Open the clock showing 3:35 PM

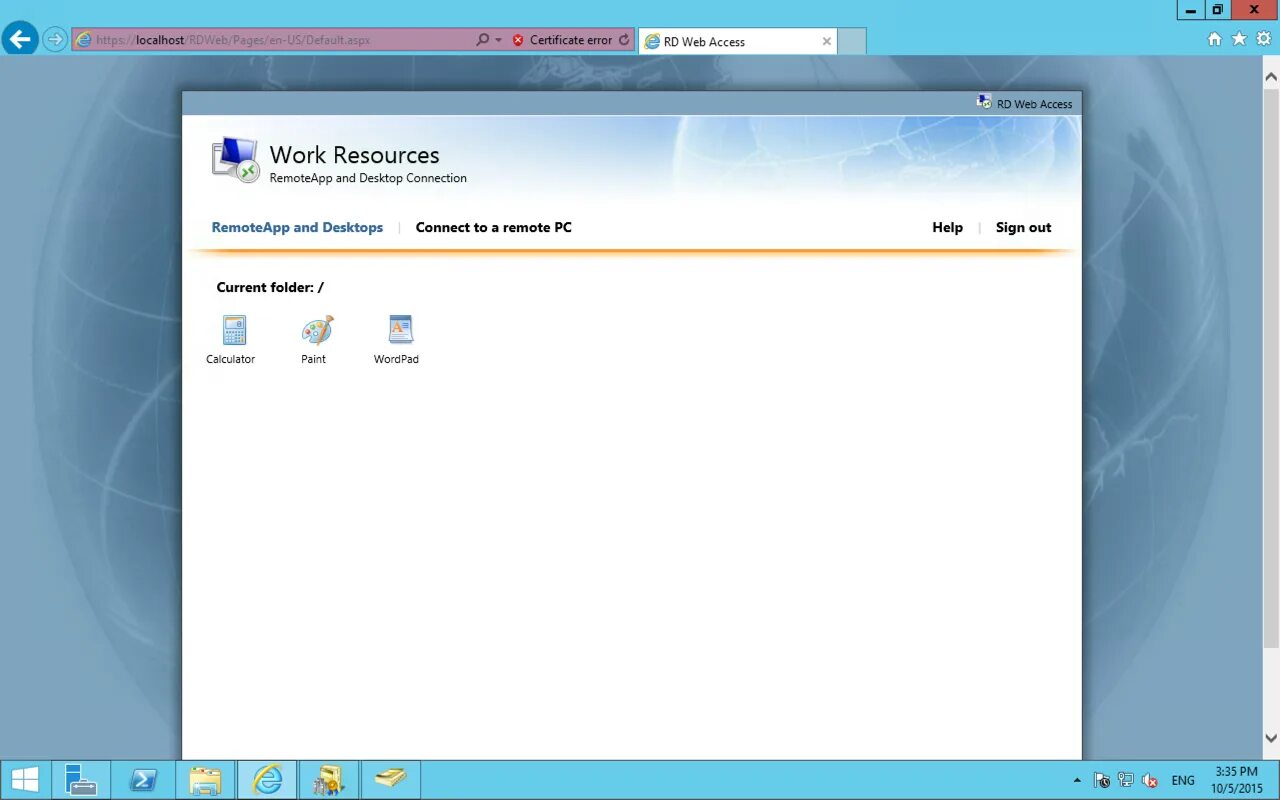1237,780
